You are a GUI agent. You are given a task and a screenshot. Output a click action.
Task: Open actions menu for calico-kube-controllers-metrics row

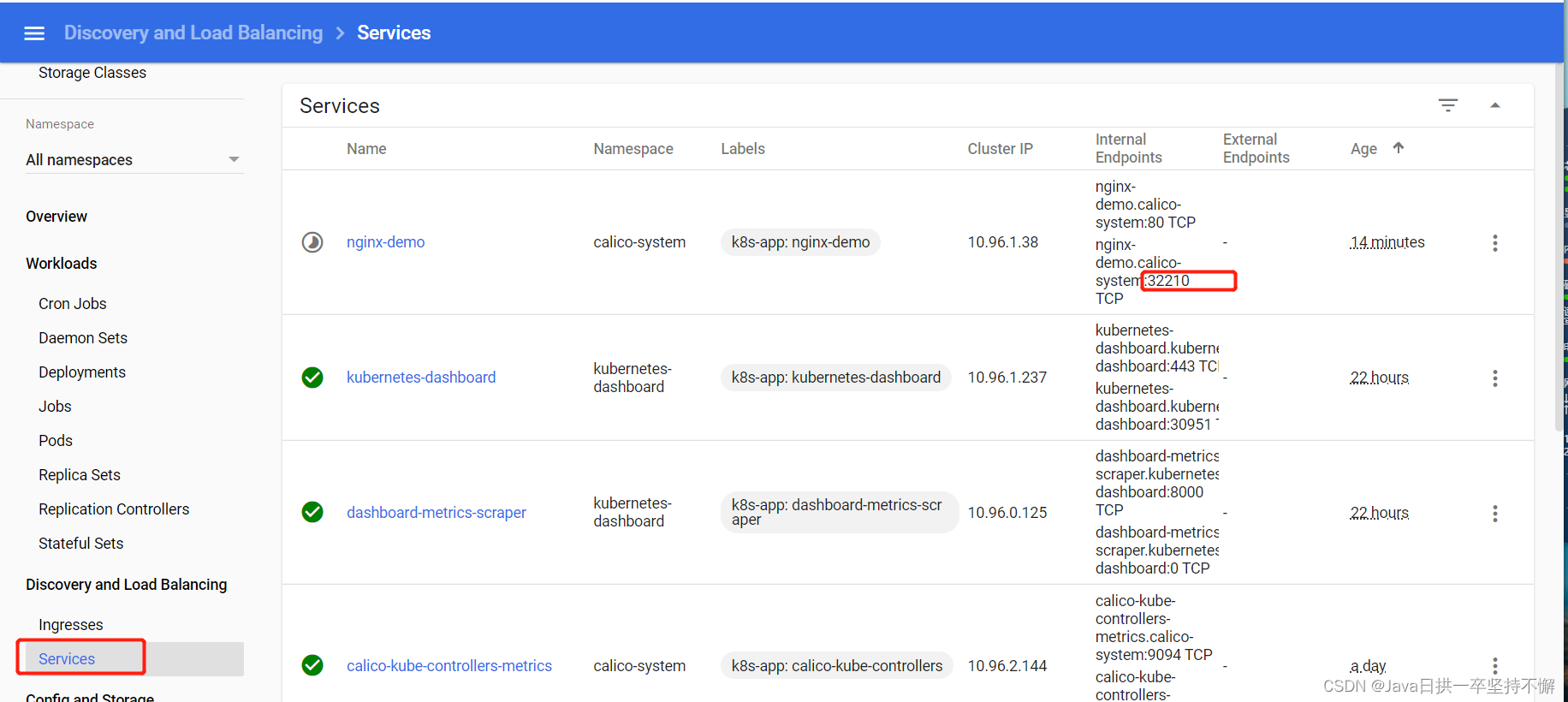coord(1495,666)
